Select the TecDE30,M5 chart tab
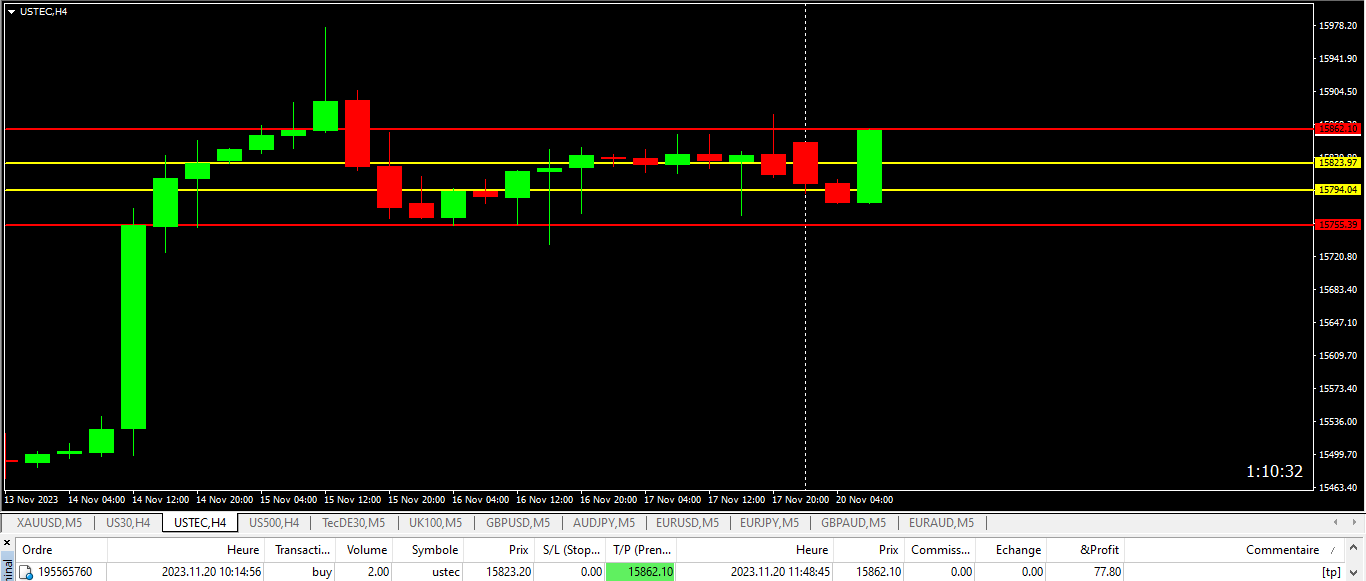The image size is (1366, 581). tap(353, 522)
